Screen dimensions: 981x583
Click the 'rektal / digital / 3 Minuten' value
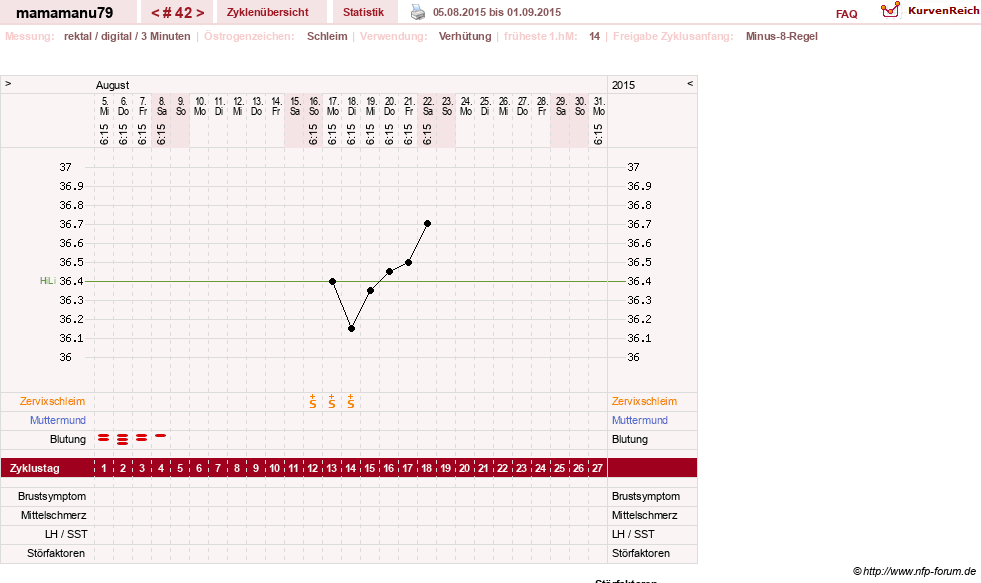point(127,36)
